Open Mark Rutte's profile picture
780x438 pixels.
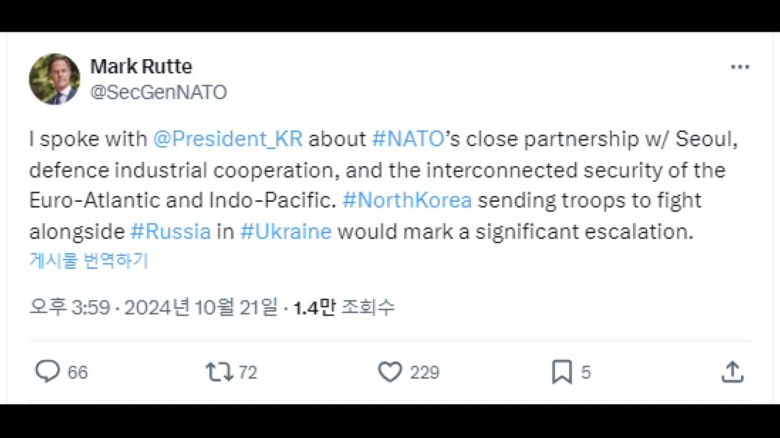[54, 79]
